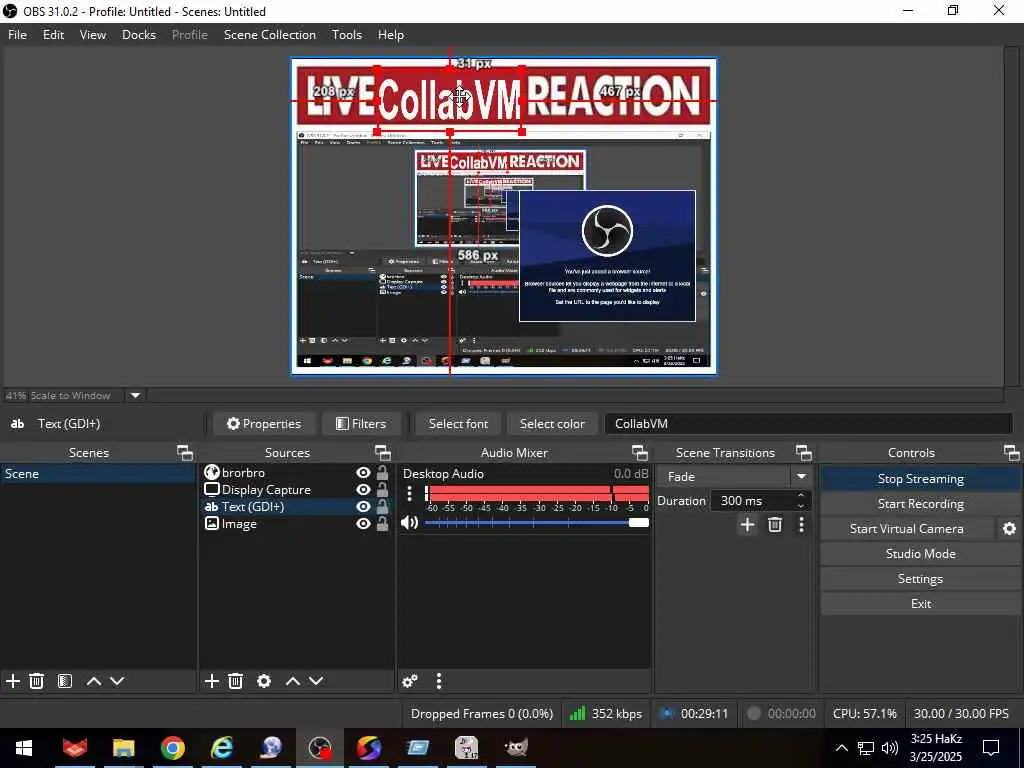1024x768 pixels.
Task: Enable Studio Mode
Action: 920,553
